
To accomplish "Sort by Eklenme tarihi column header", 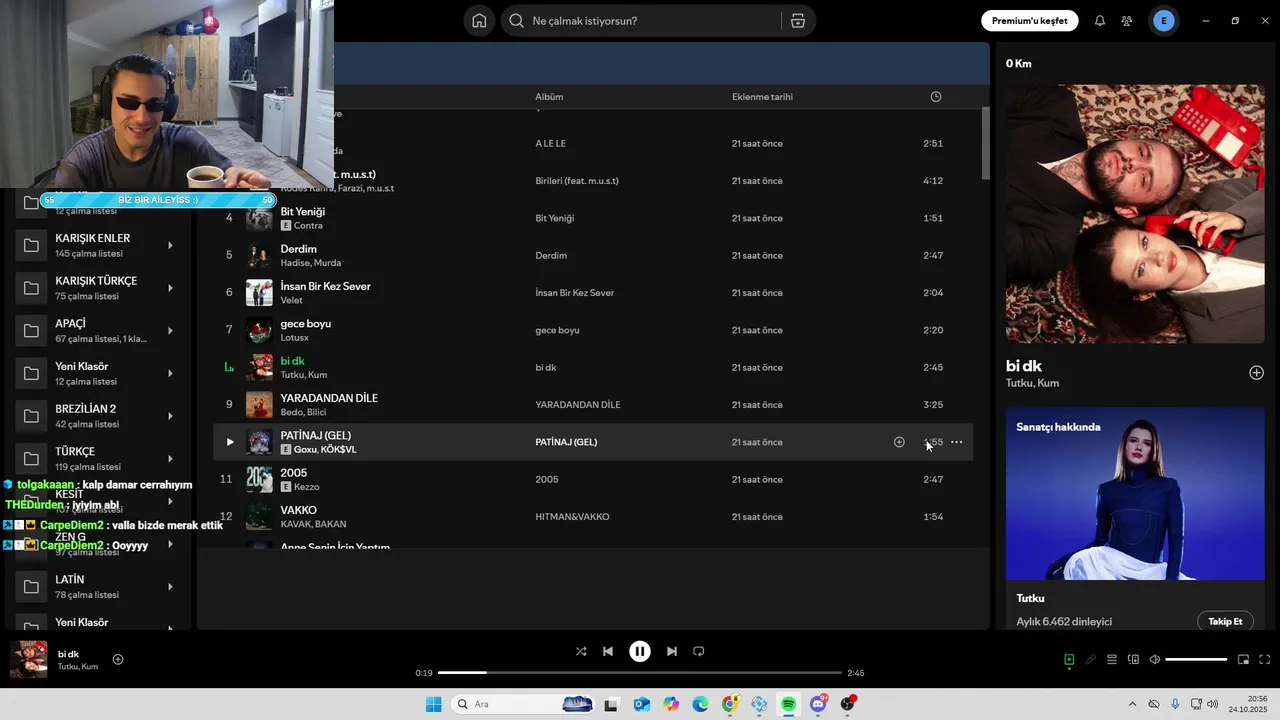I will pyautogui.click(x=762, y=97).
